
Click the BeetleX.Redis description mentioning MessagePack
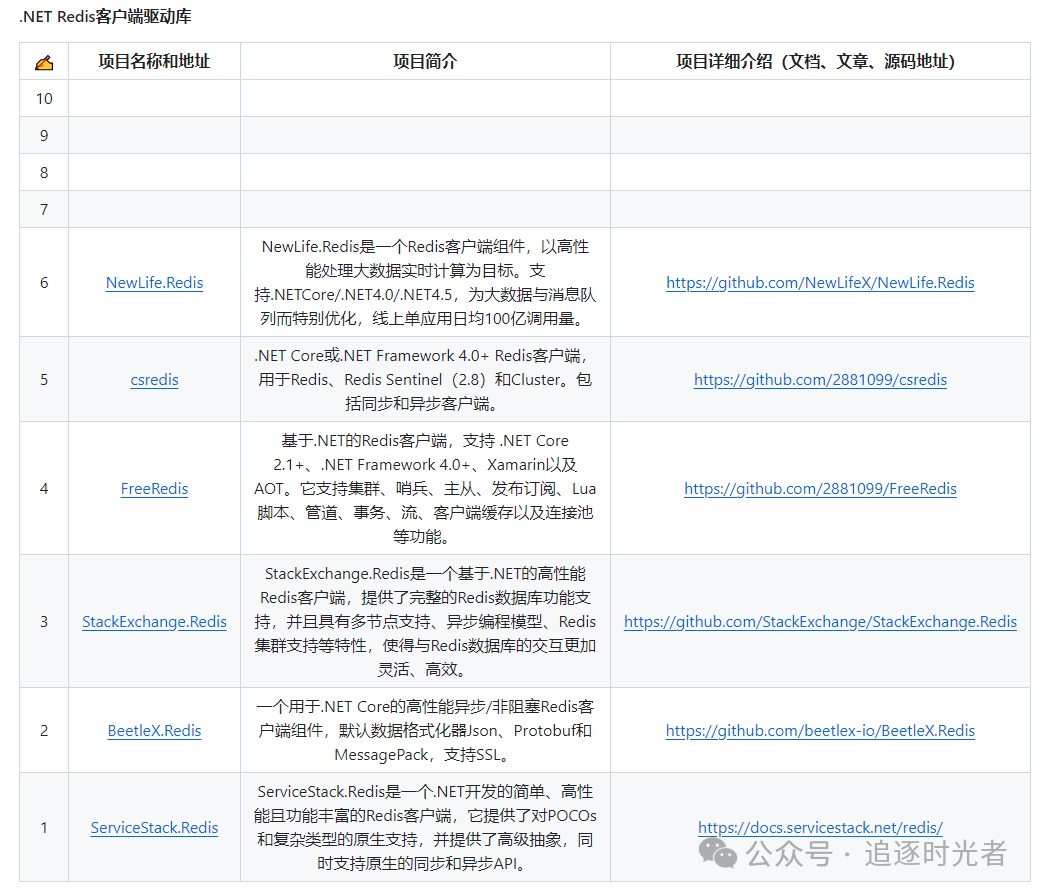pos(426,731)
